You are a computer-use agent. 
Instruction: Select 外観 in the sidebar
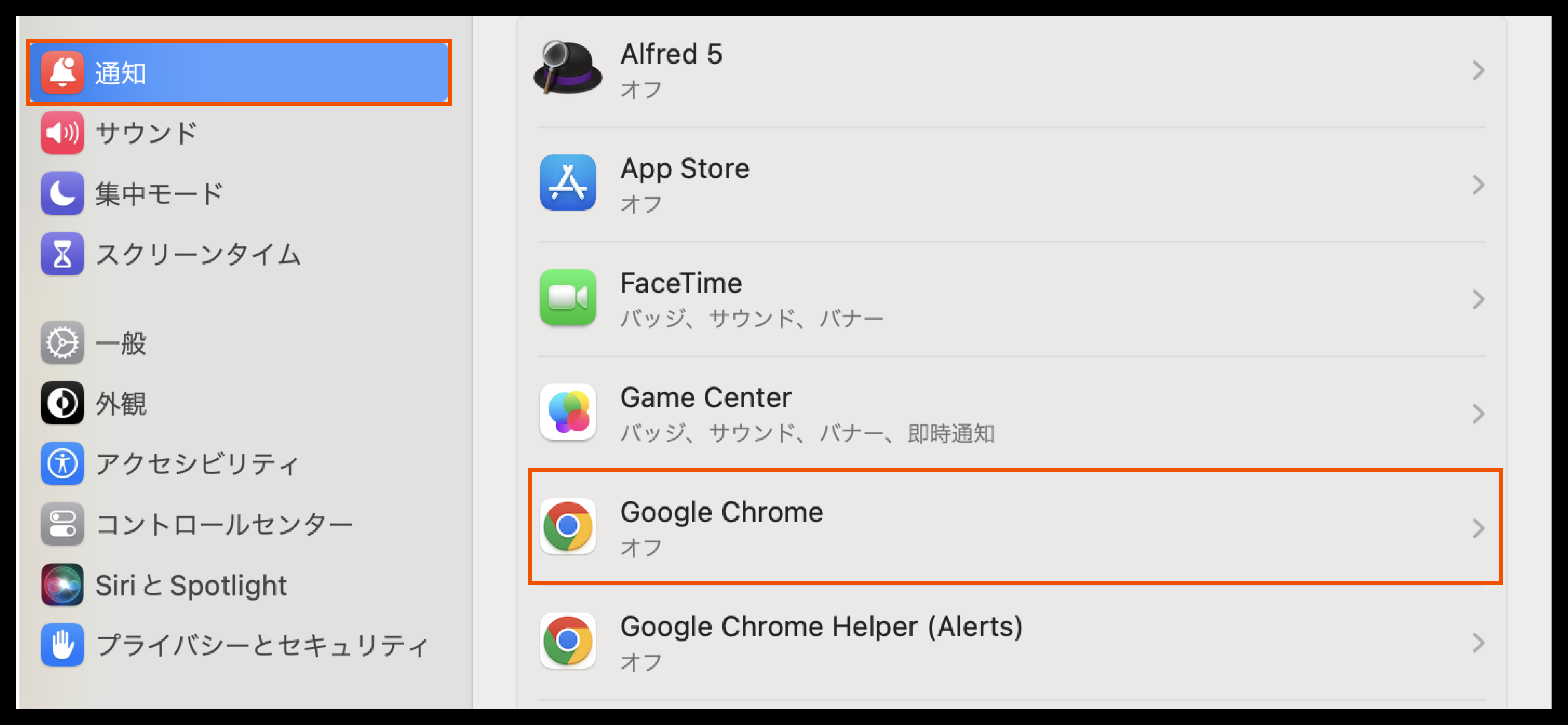121,403
